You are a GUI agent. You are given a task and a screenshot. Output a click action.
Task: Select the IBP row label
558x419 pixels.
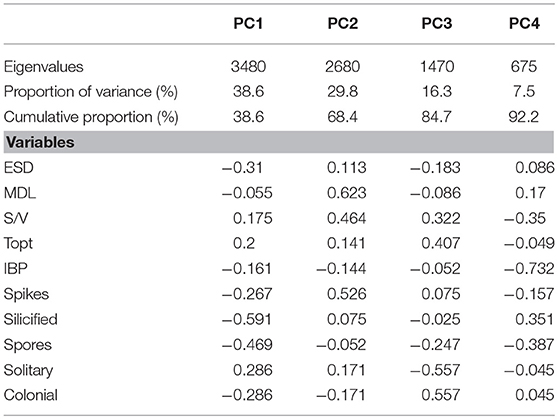click(15, 269)
